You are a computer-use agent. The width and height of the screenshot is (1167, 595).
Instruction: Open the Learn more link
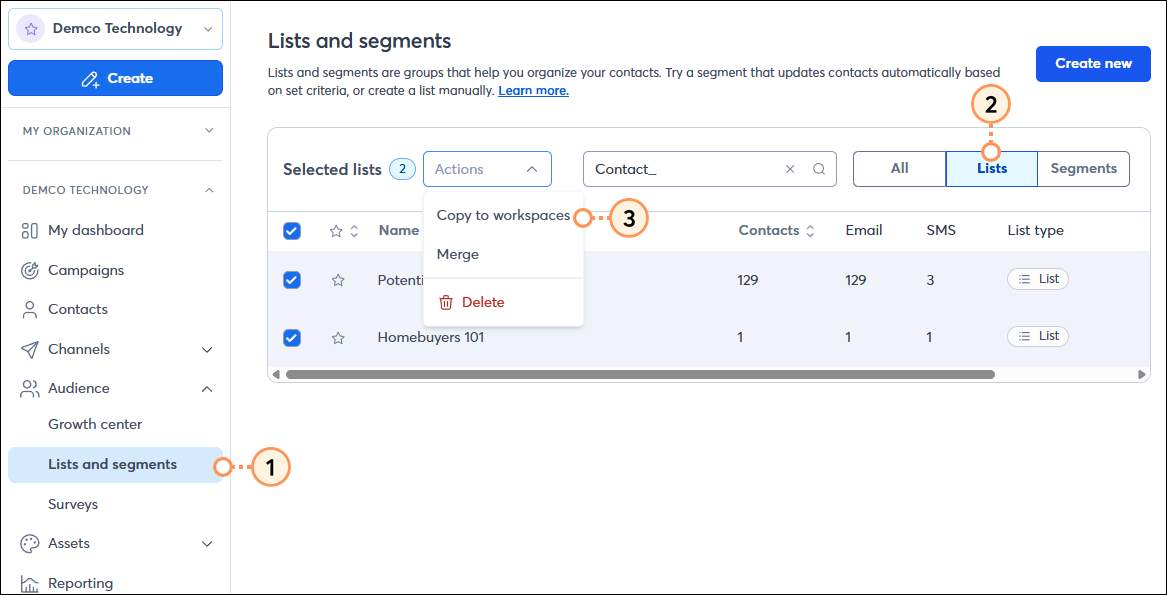pos(534,91)
